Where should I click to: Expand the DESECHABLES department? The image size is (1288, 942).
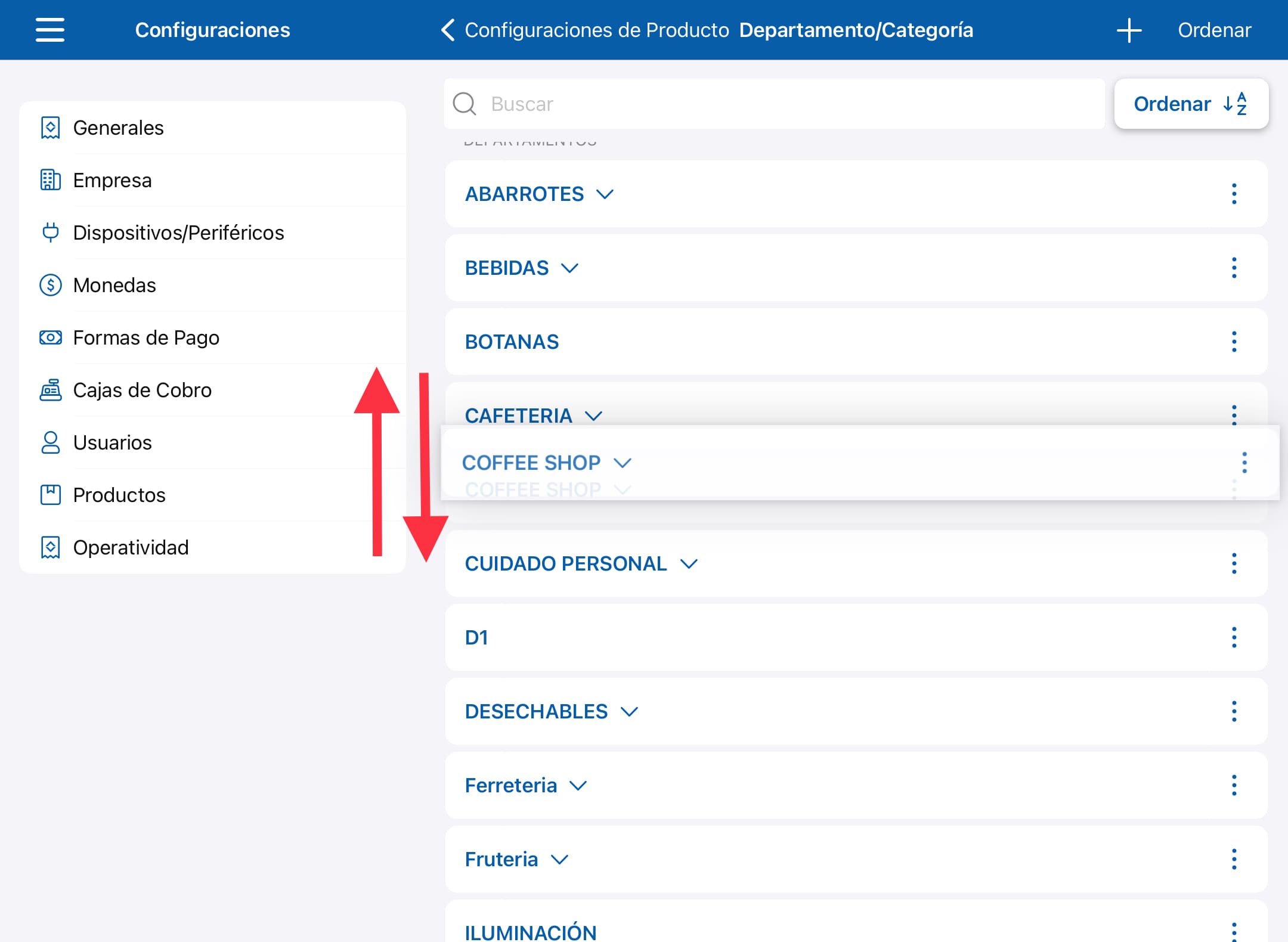click(629, 712)
